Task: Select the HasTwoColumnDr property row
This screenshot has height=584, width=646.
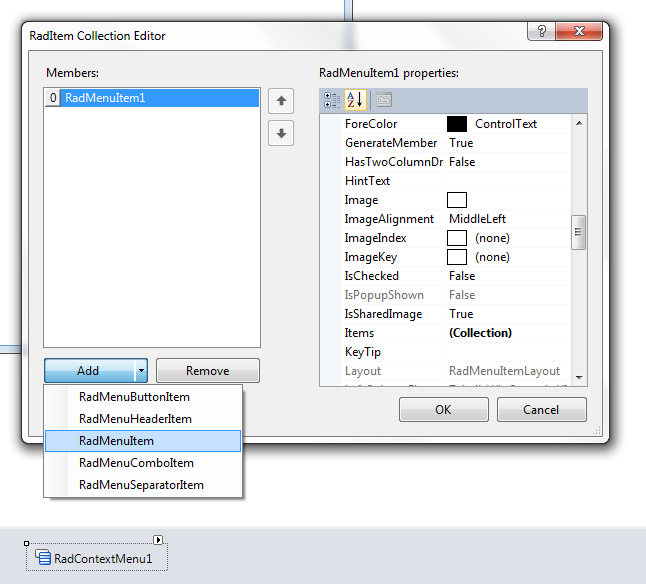Action: point(456,162)
